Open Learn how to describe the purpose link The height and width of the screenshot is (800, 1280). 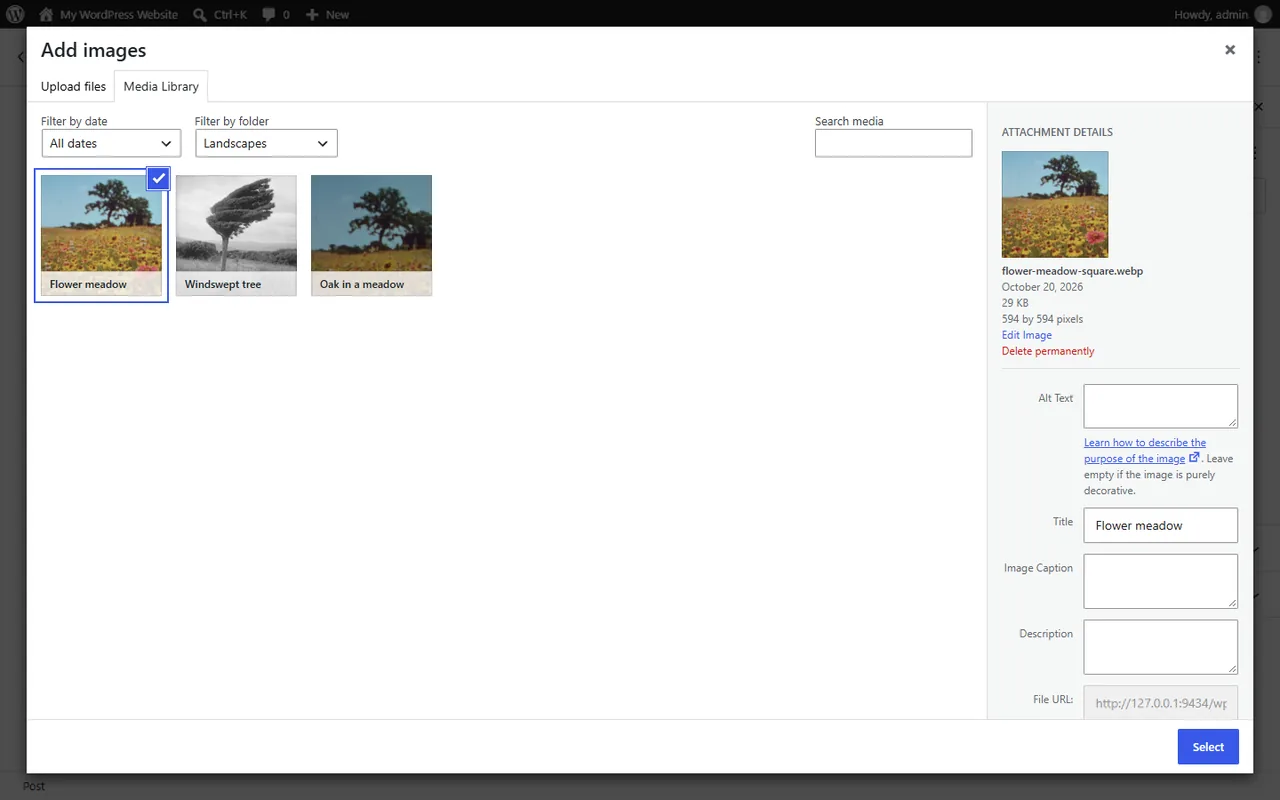pyautogui.click(x=1145, y=450)
